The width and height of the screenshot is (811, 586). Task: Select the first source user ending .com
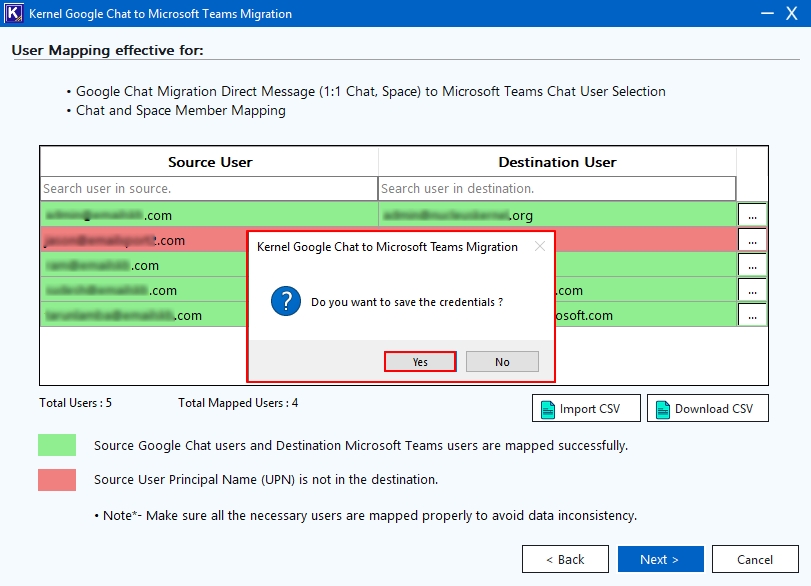[x=209, y=215]
